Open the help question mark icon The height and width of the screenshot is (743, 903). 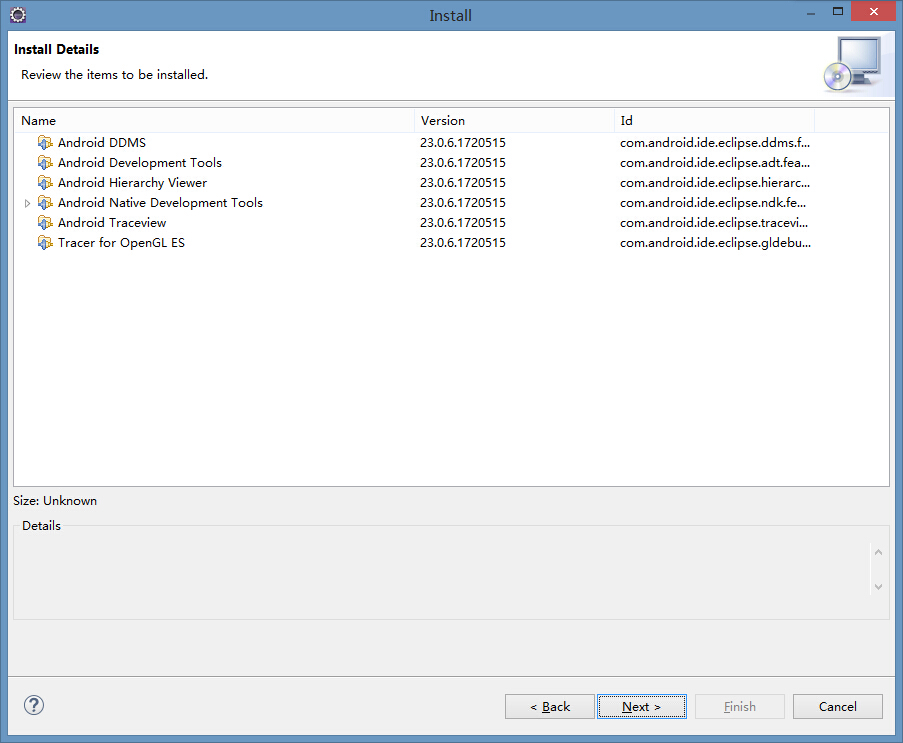point(34,705)
